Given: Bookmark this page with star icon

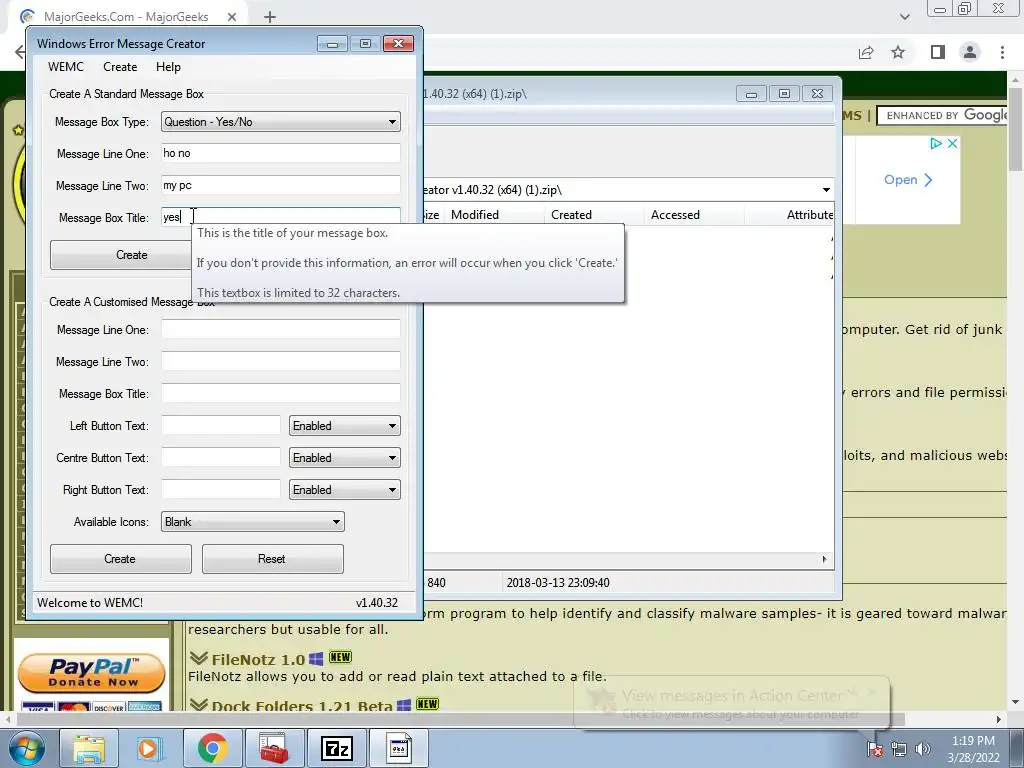Looking at the screenshot, I should (898, 52).
